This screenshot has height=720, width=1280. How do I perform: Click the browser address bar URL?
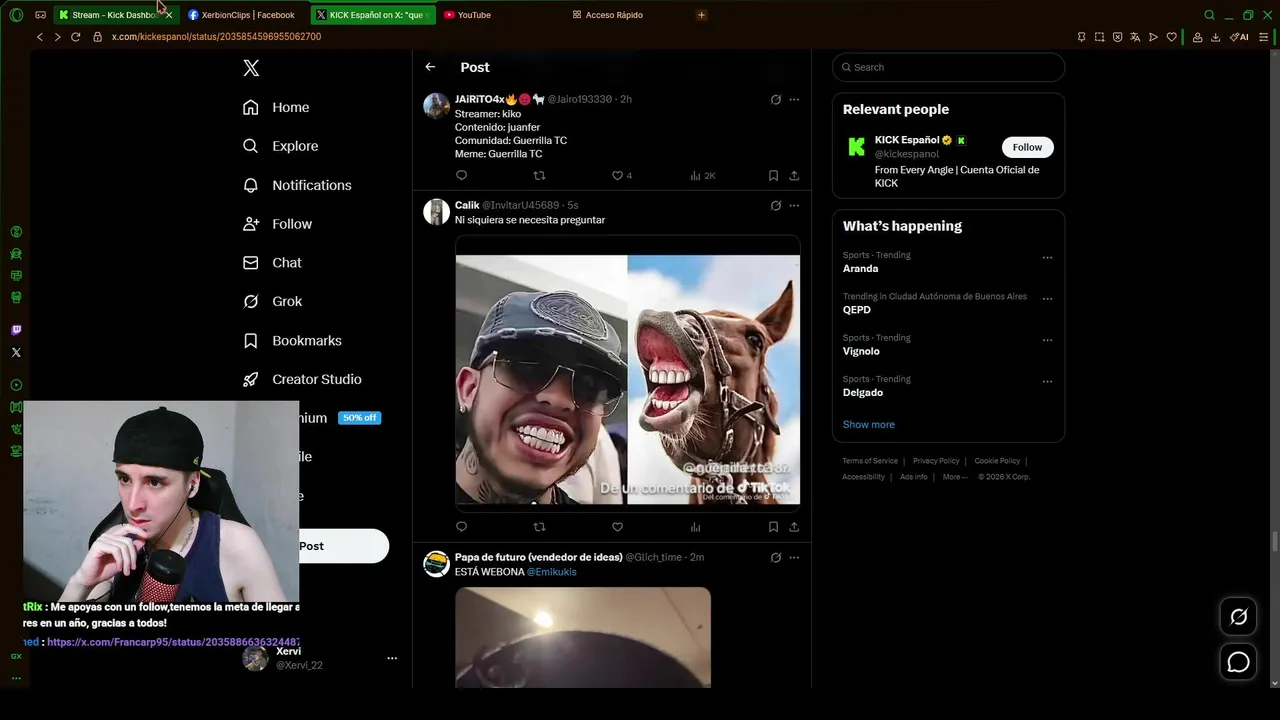216,37
